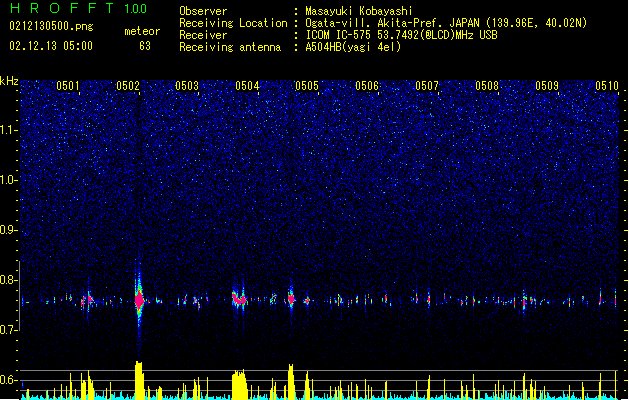Click the 0.6 kHz axis label
This screenshot has width=629, height=400.
8,380
